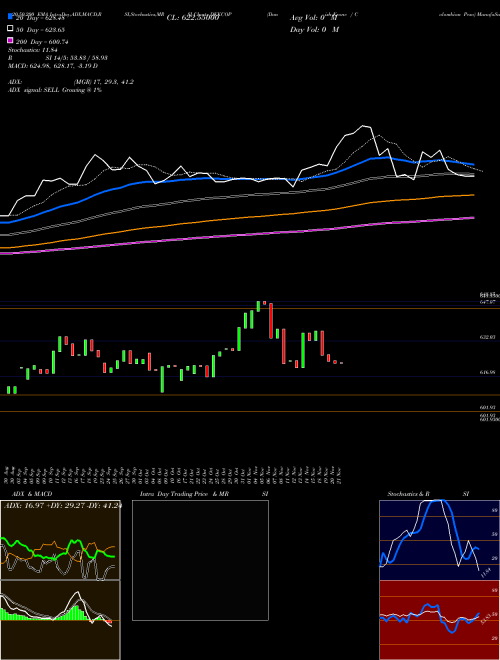Open the MACD histogram chart thumbnail
This screenshot has height=660, width=500.
tap(60, 620)
